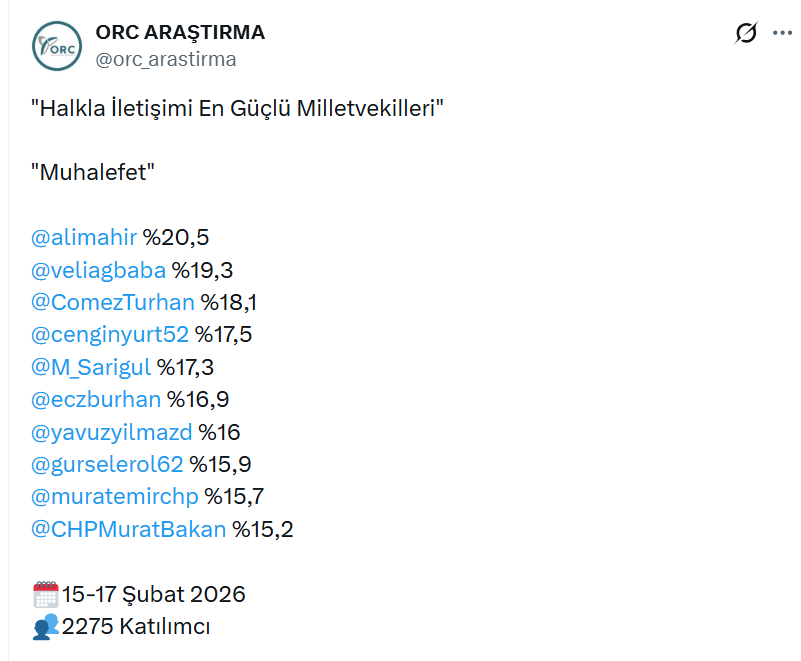This screenshot has height=661, width=801.
Task: Click the "Muhalefet" text line
Action: tap(94, 172)
